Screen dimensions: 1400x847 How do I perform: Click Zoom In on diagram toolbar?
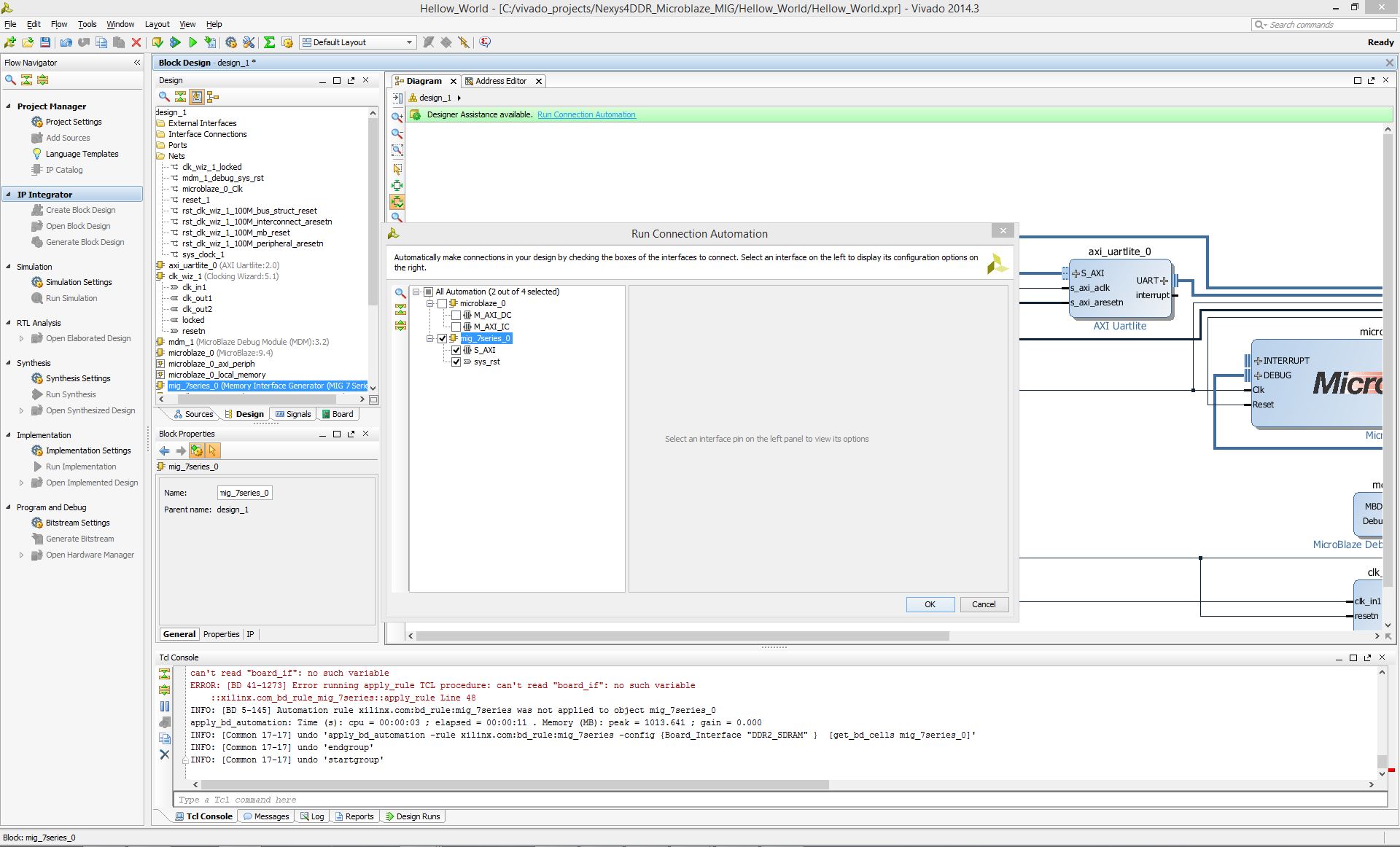tap(397, 117)
